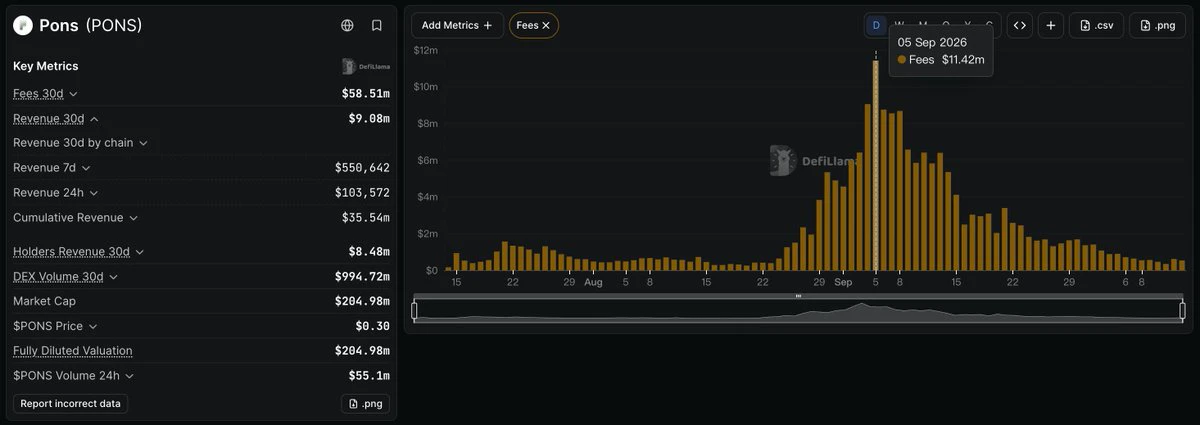This screenshot has width=1200, height=425.
Task: Click the $35.54m cumulative value
Action: tap(366, 218)
